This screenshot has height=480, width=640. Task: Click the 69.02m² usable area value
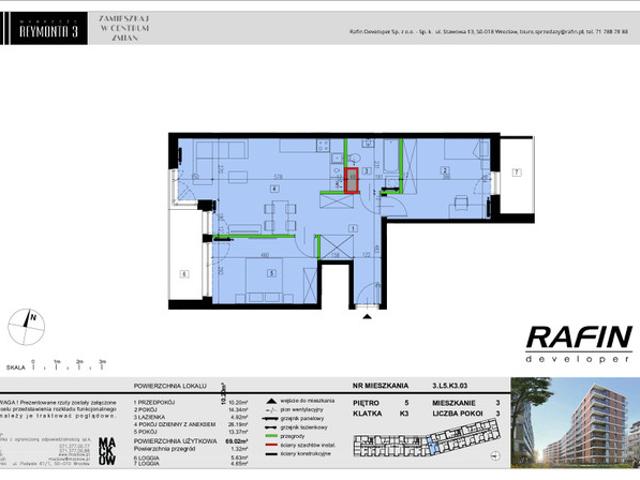click(237, 441)
